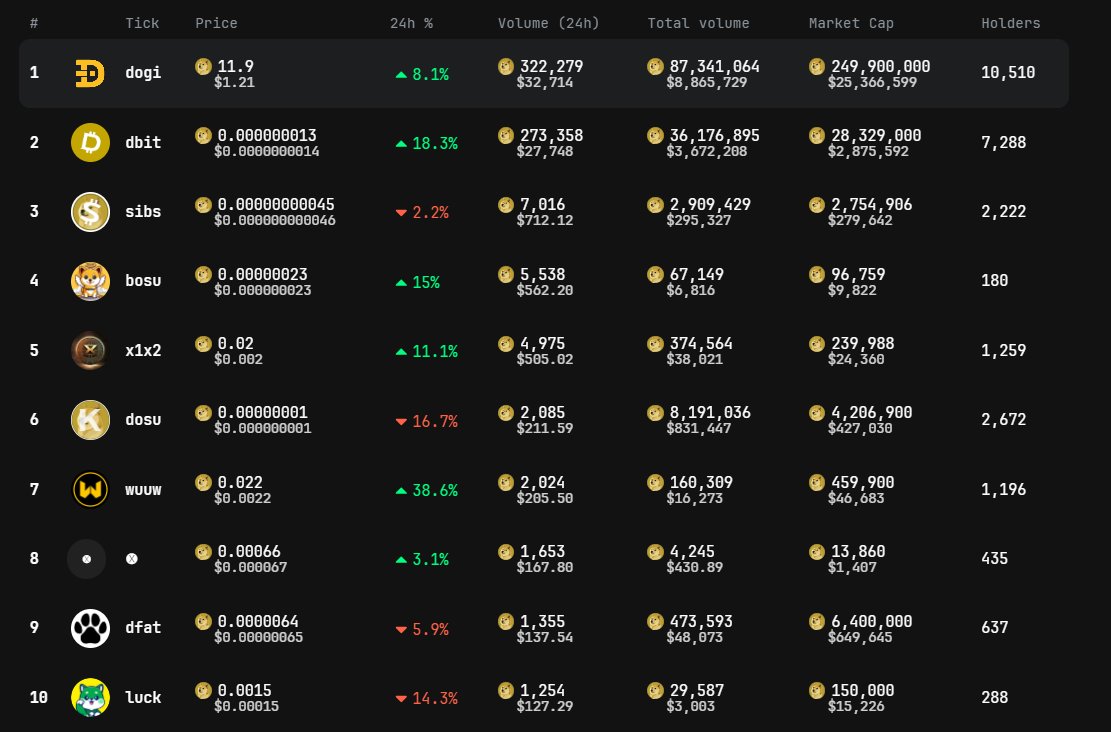Click the doge coin icon beside 4,975 volume
The width and height of the screenshot is (1111, 732).
tap(506, 344)
